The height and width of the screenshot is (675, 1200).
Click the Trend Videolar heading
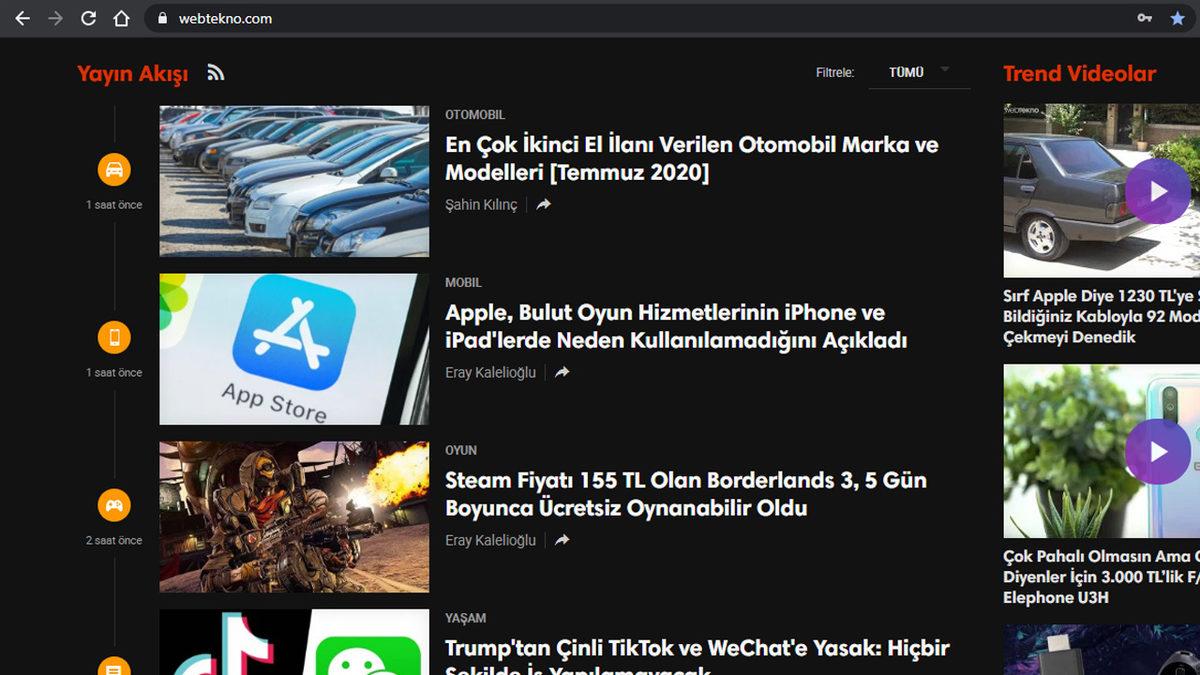click(x=1078, y=73)
